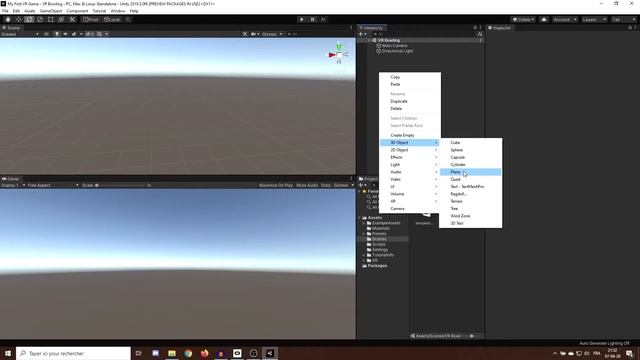Choose Wind Zone from the submenu

coord(471,216)
